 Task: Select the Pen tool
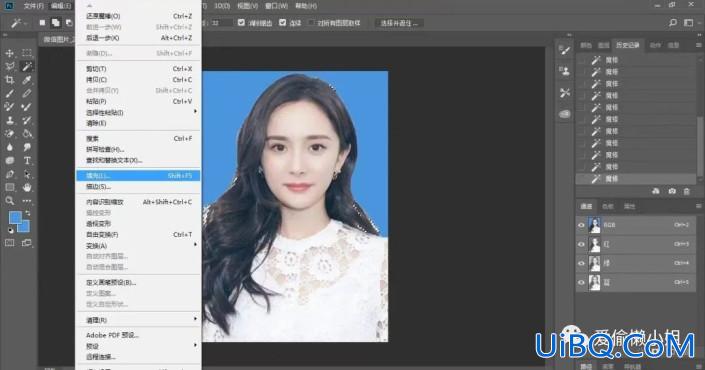pyautogui.click(x=9, y=174)
